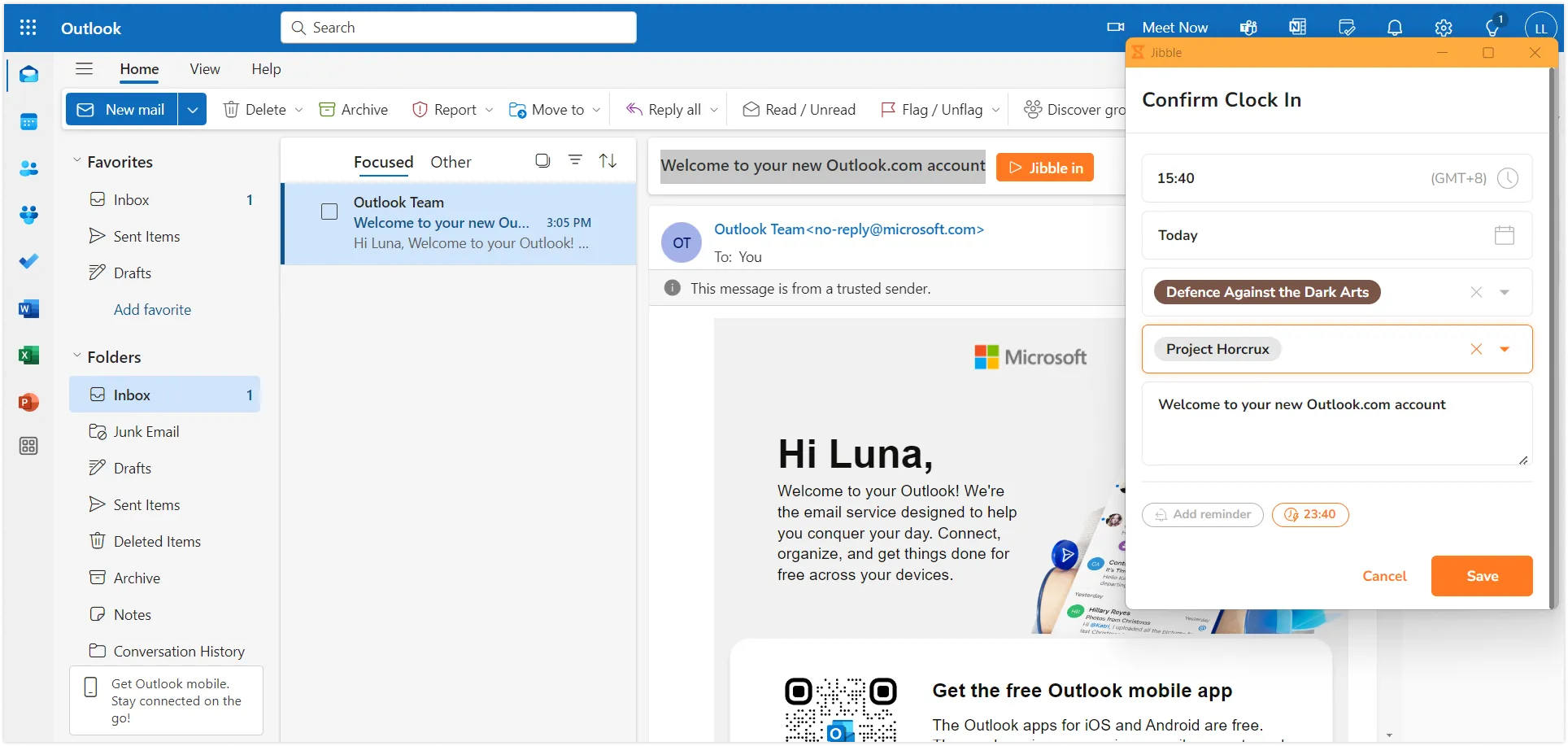
Task: Open the date picker calendar icon
Action: [x=1504, y=235]
